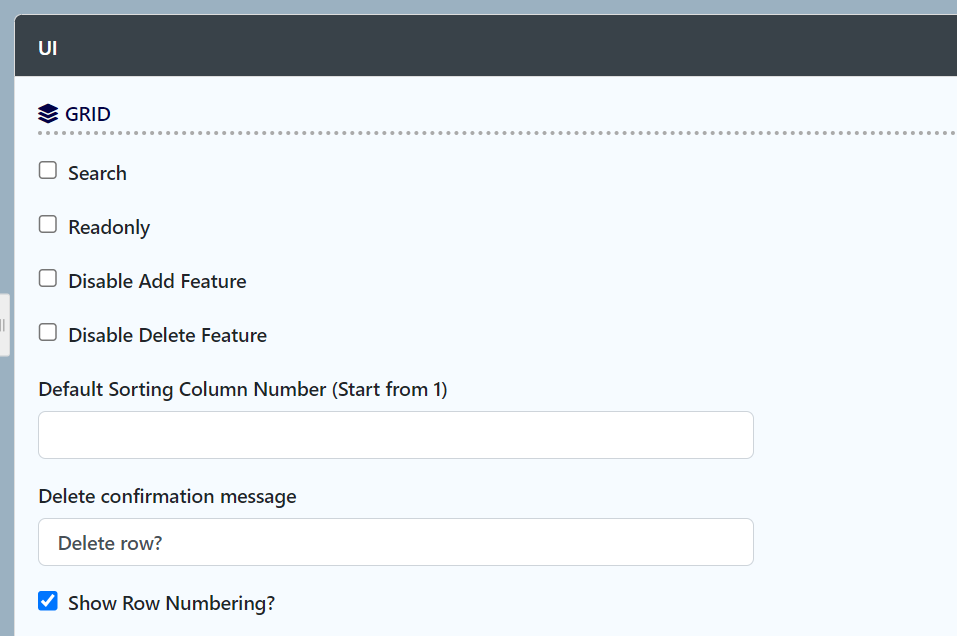957x636 pixels.
Task: Uncheck the Show Row Numbering checkbox
Action: tap(48, 601)
